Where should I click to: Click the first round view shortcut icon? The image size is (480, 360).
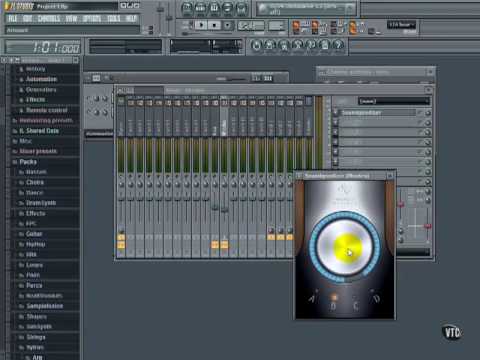(x=187, y=8)
